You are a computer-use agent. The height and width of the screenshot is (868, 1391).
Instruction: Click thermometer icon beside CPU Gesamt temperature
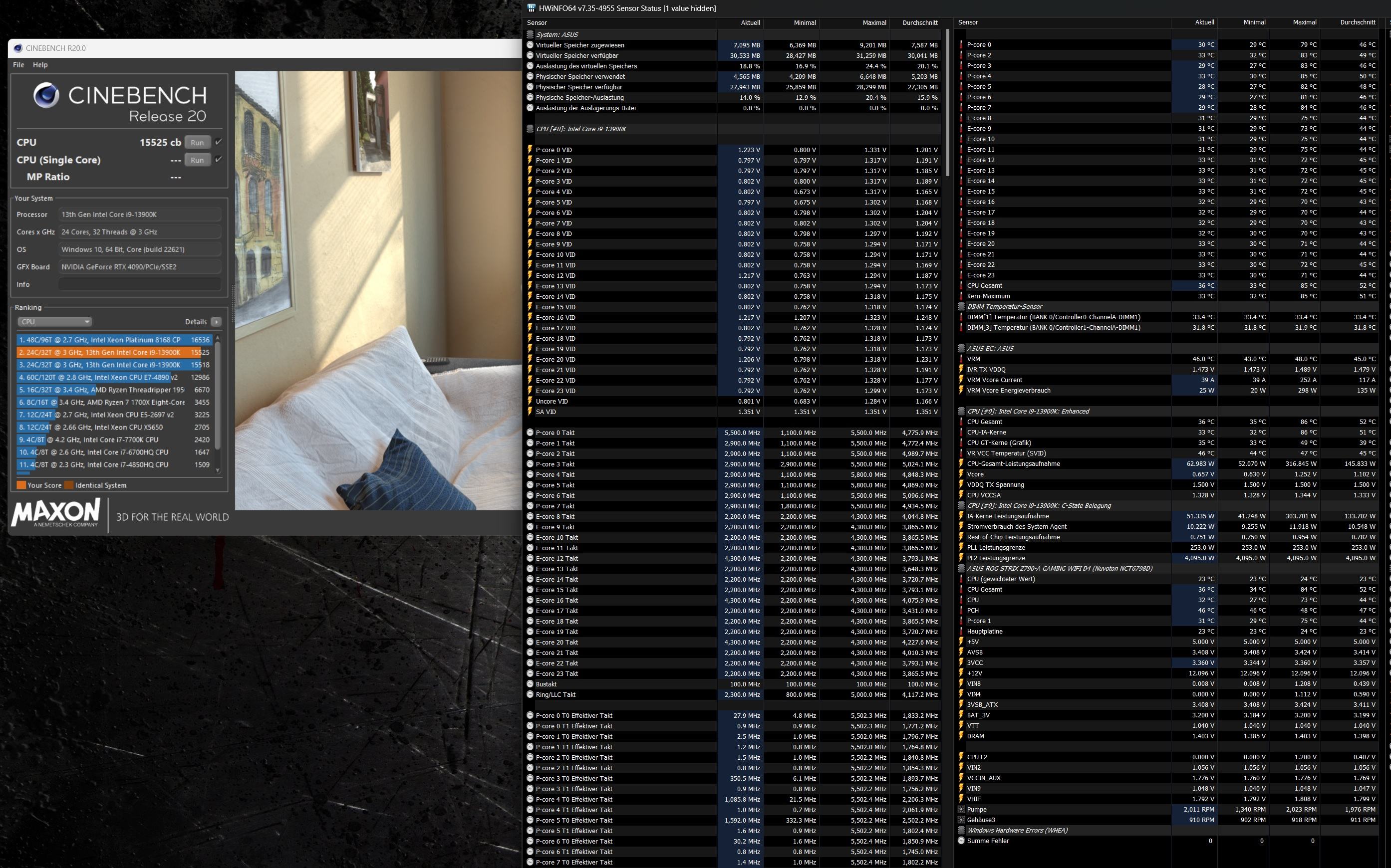[x=961, y=286]
